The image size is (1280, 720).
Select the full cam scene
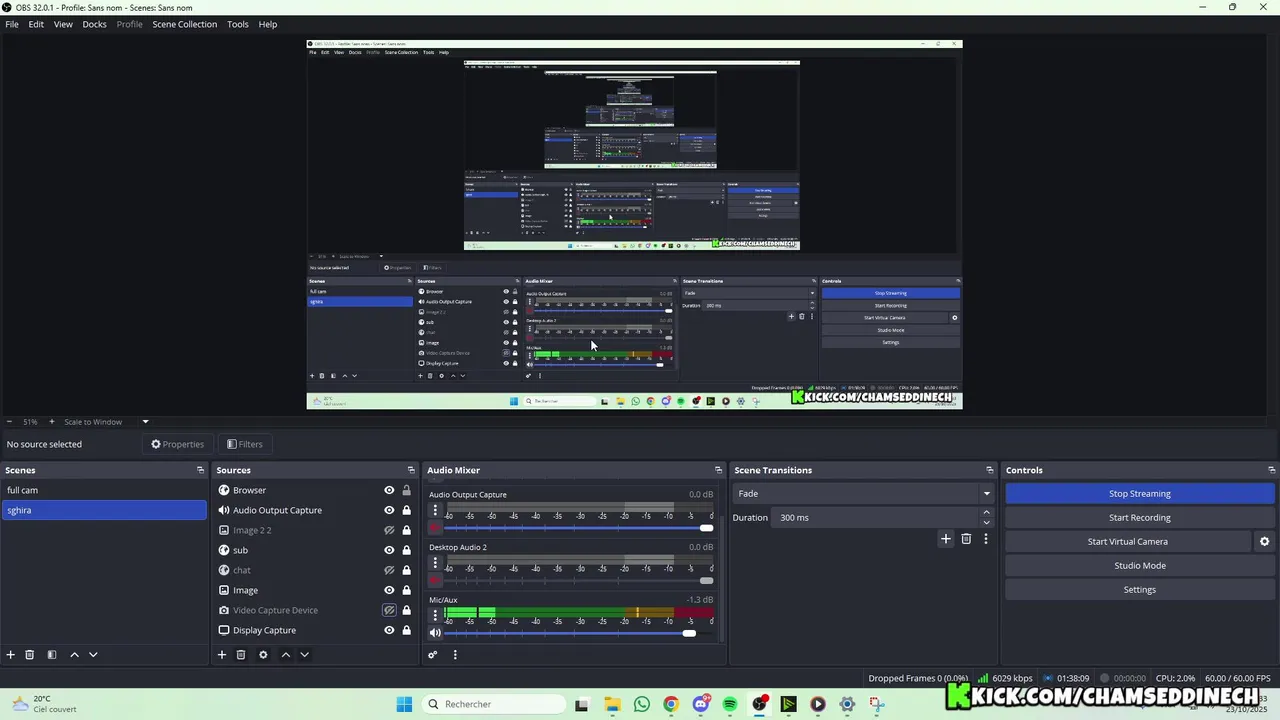104,490
